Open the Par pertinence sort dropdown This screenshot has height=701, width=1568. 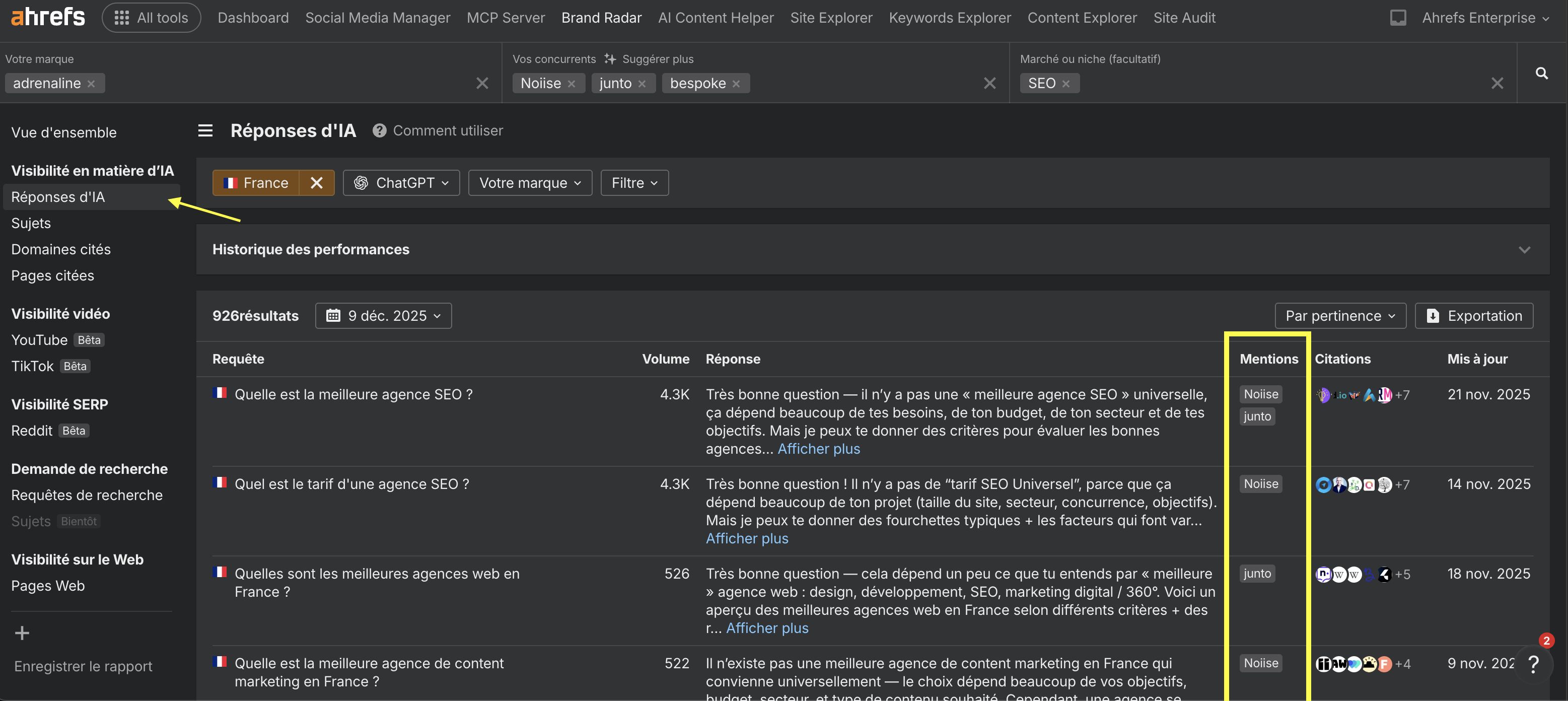click(x=1340, y=316)
